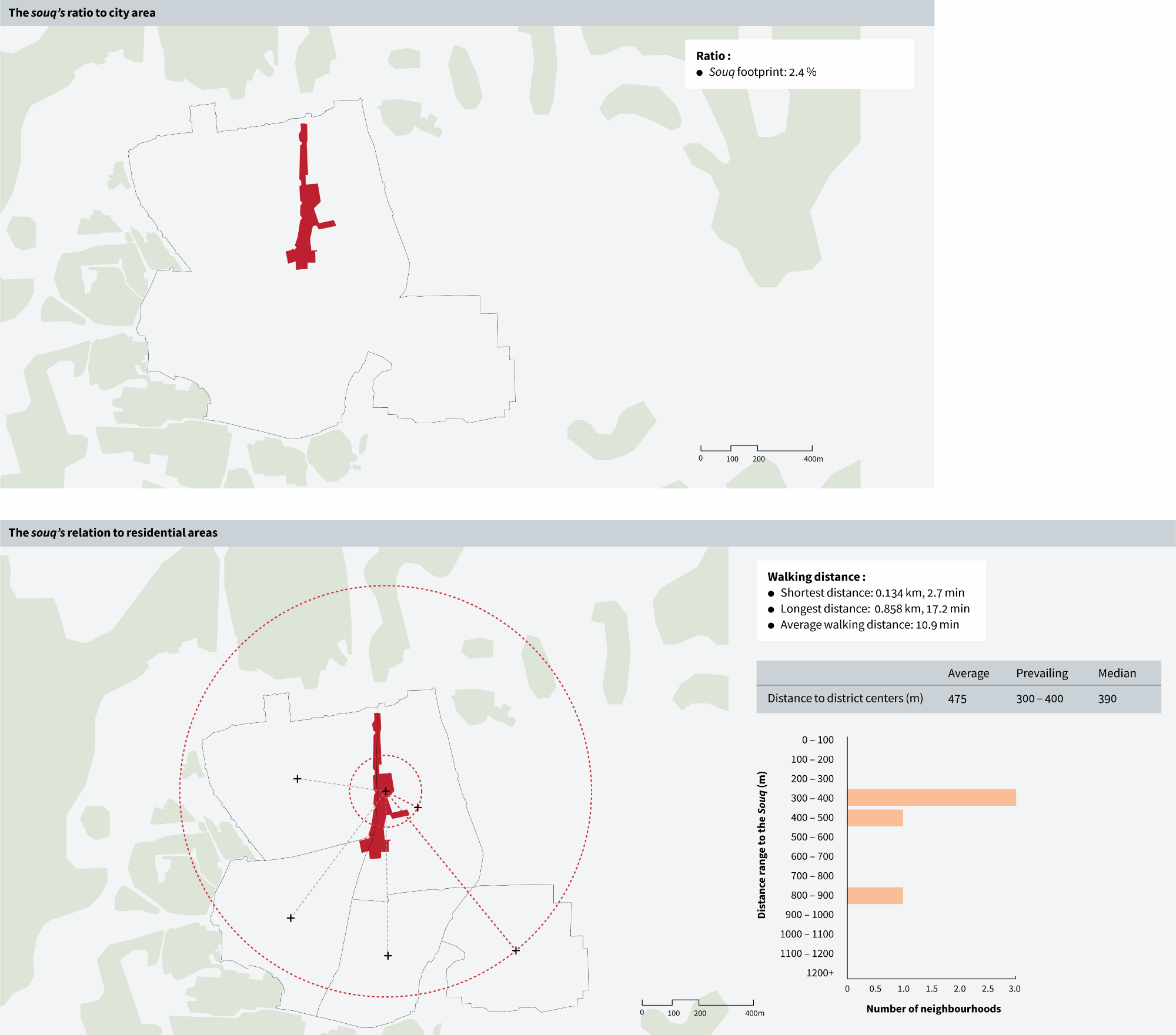Click the Median column header
This screenshot has height=1035, width=1176.
click(x=1117, y=673)
